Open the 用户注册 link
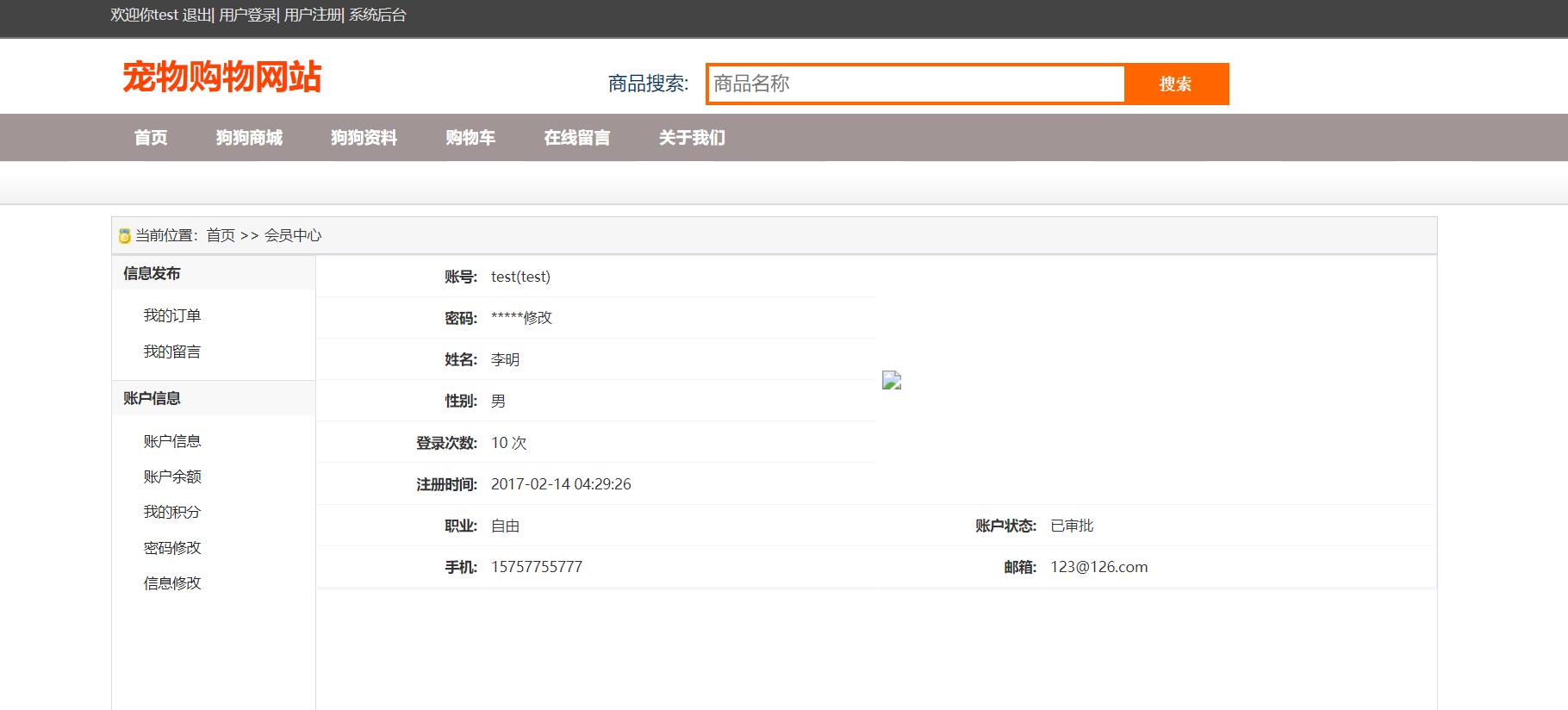1568x710 pixels. coord(313,15)
